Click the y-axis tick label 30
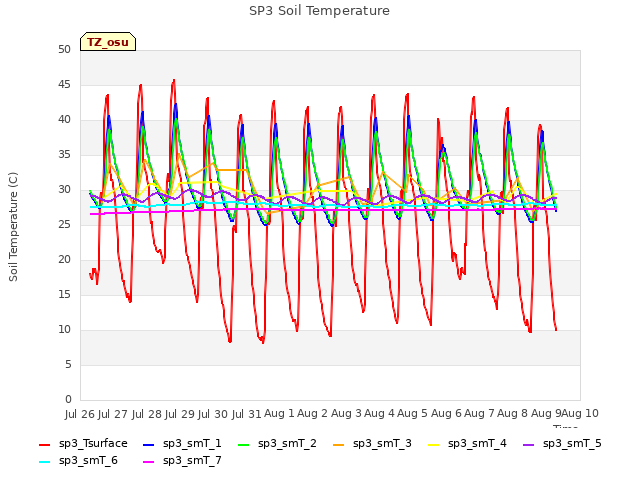The image size is (640, 480). [64, 189]
